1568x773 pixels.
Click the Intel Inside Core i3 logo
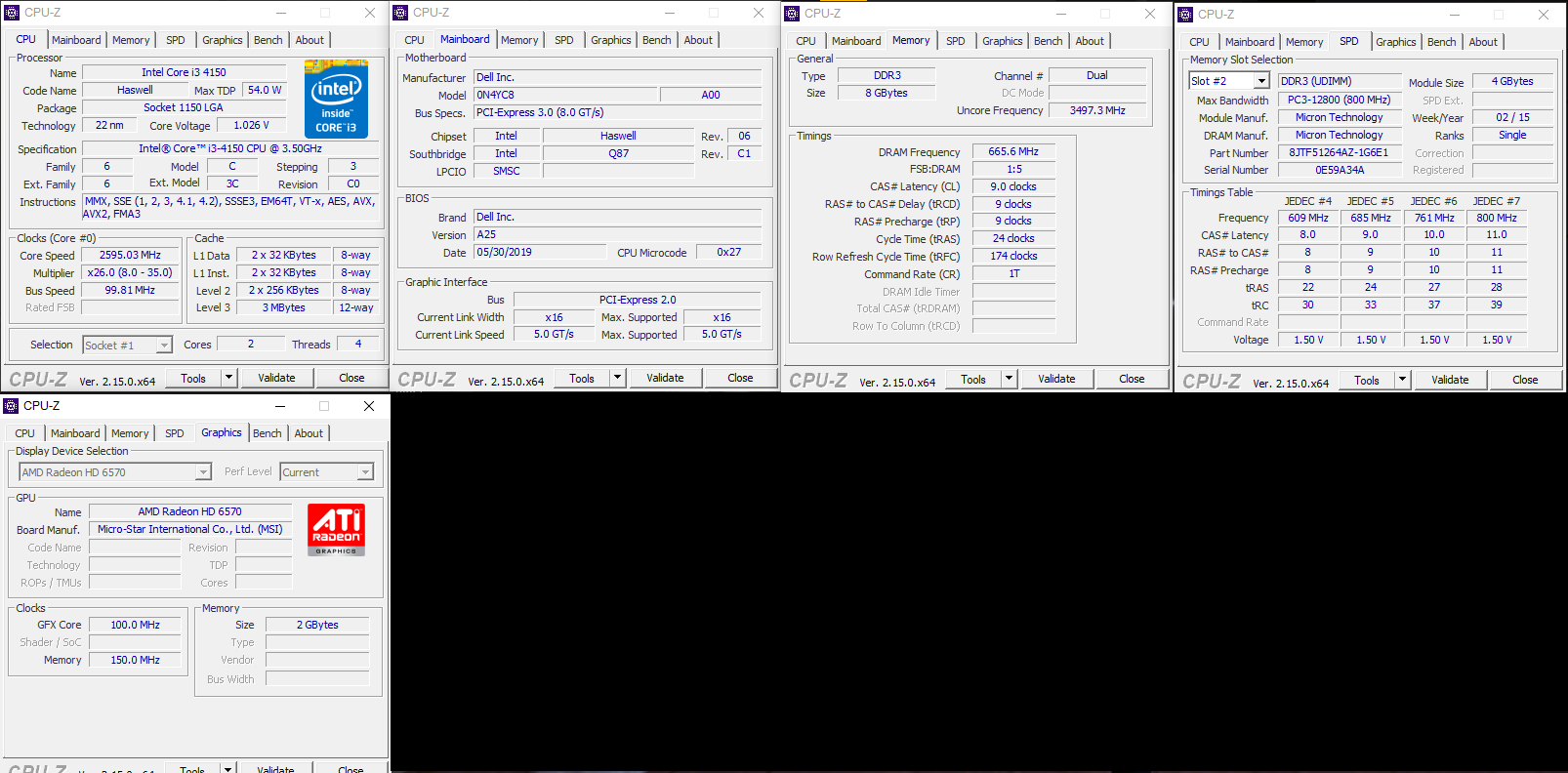(x=336, y=99)
